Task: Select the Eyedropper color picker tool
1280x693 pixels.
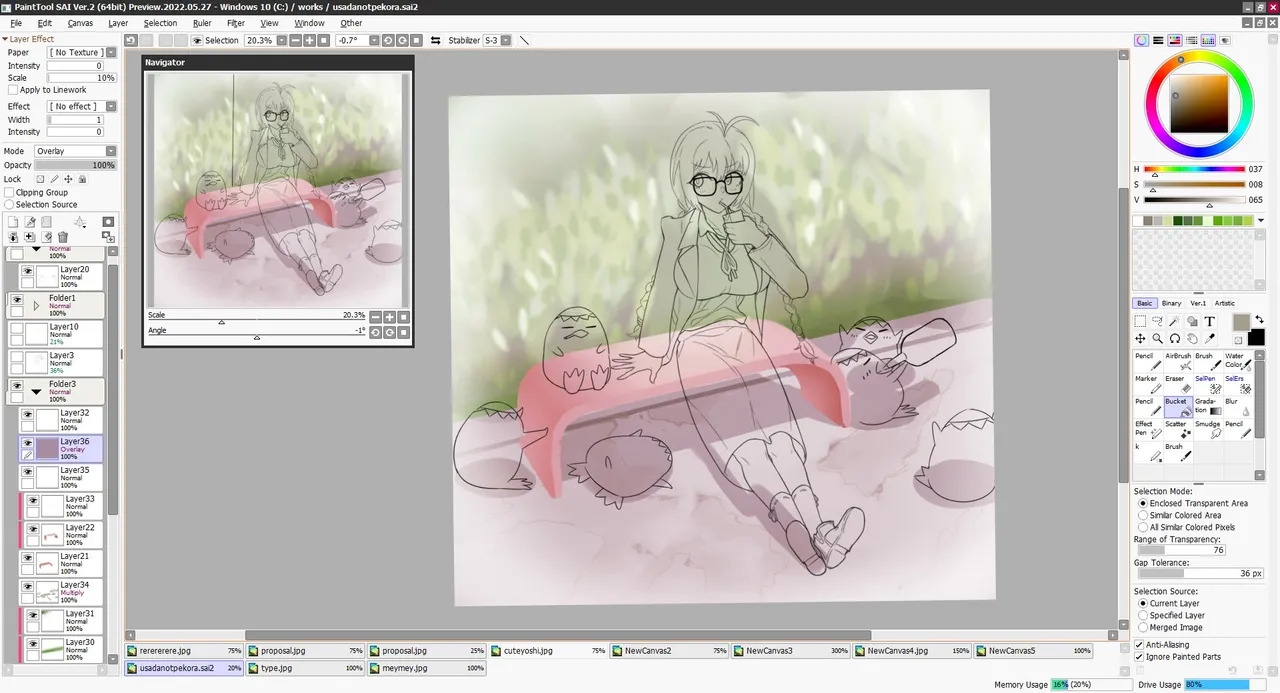Action: coord(1209,339)
